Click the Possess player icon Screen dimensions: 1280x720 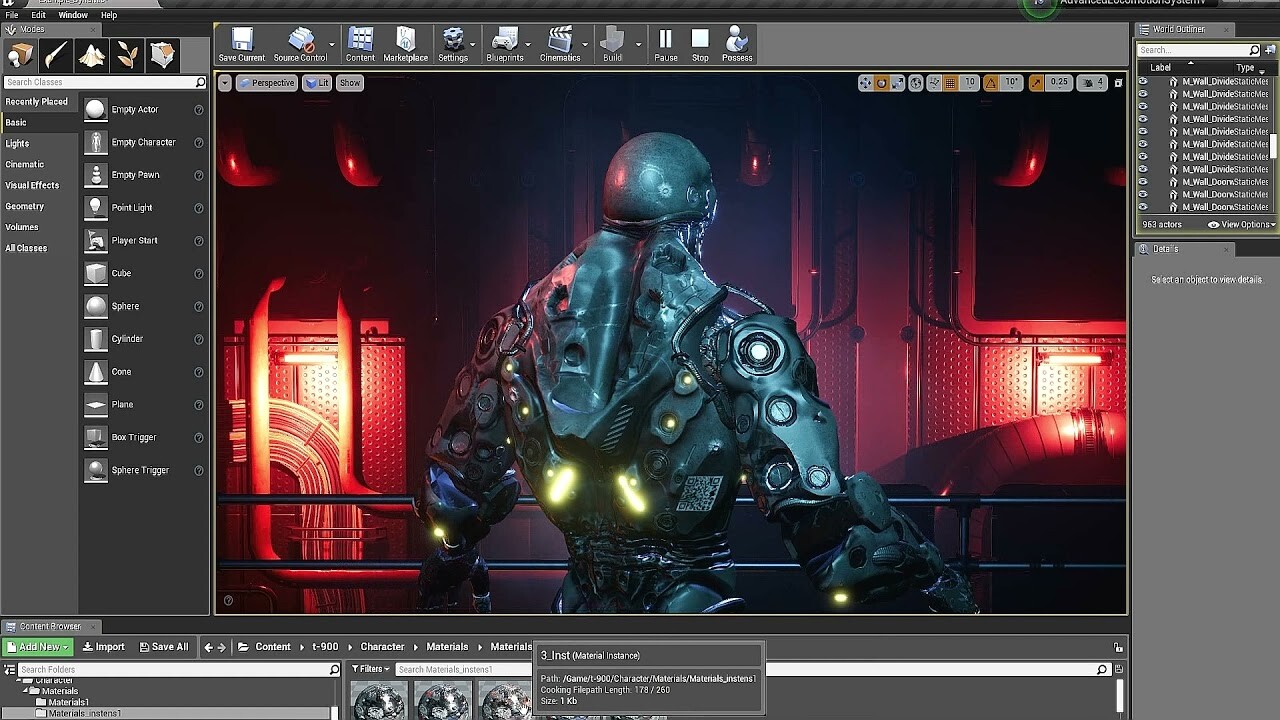[737, 44]
